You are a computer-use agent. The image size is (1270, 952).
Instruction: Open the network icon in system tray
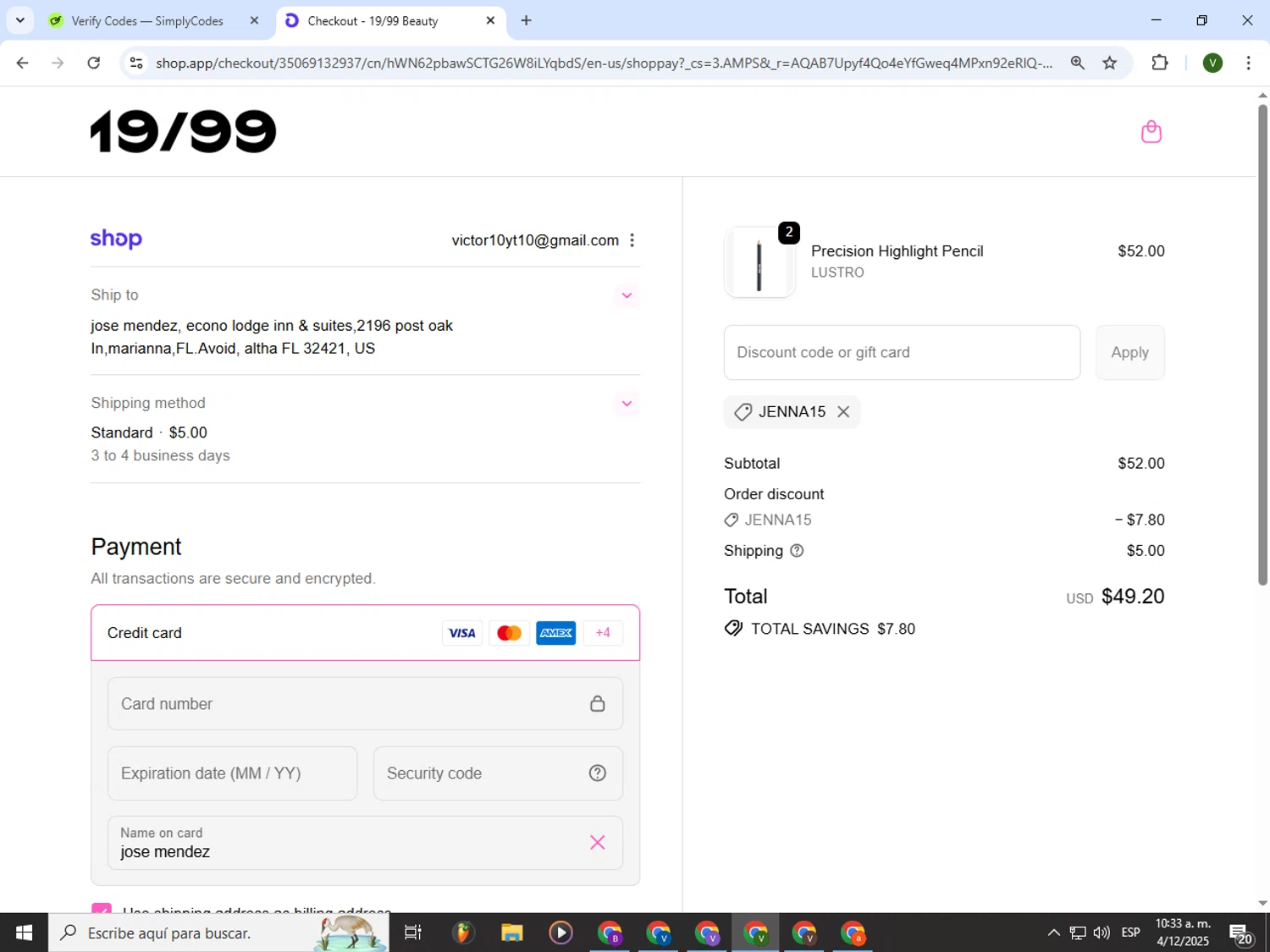pos(1078,933)
